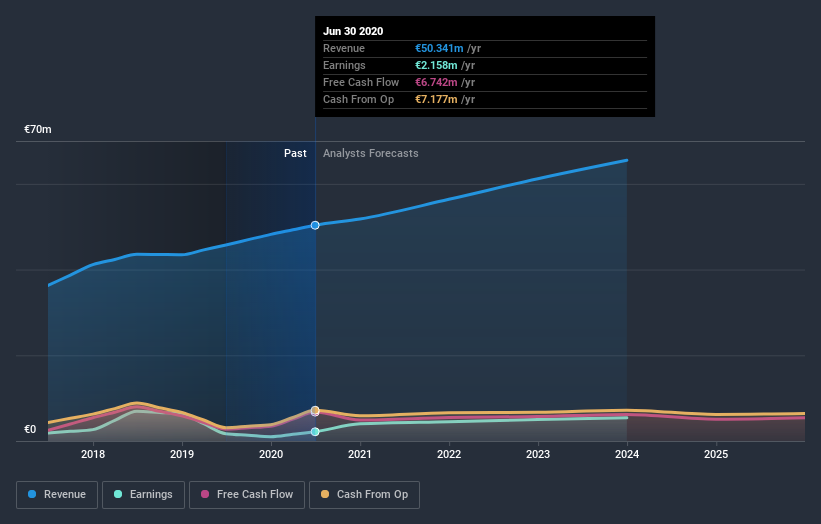Toggle the Revenue legend button

57,495
